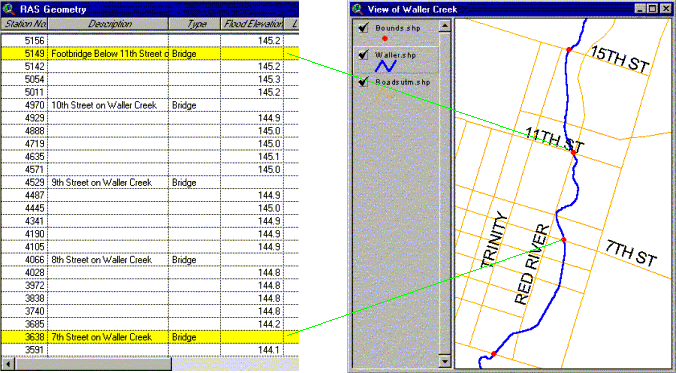
Task: Toggle the Waller.shp layer checkbox
Action: (x=363, y=55)
